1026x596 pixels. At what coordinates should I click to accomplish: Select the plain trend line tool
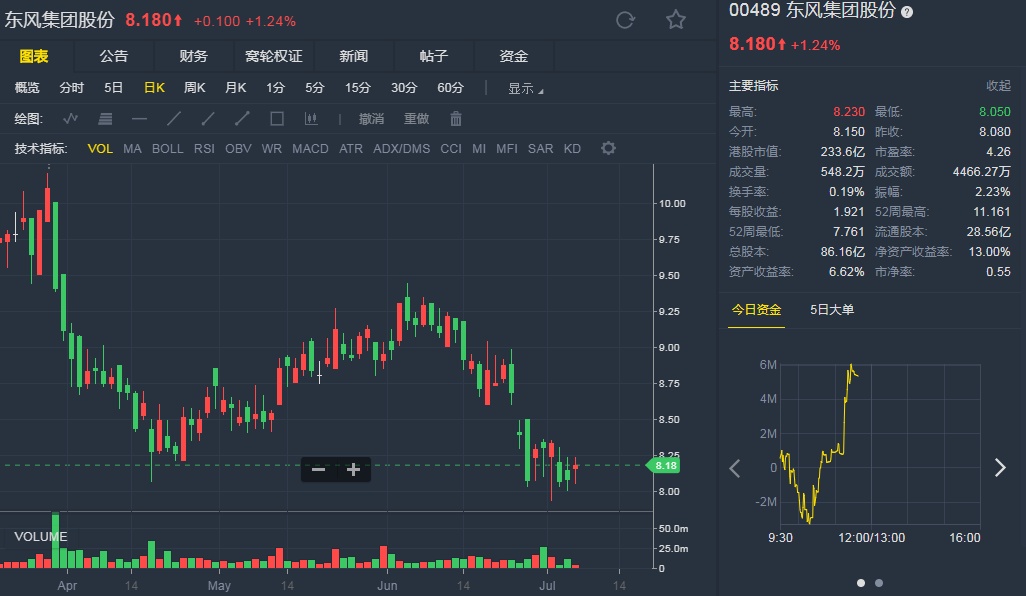pyautogui.click(x=173, y=118)
